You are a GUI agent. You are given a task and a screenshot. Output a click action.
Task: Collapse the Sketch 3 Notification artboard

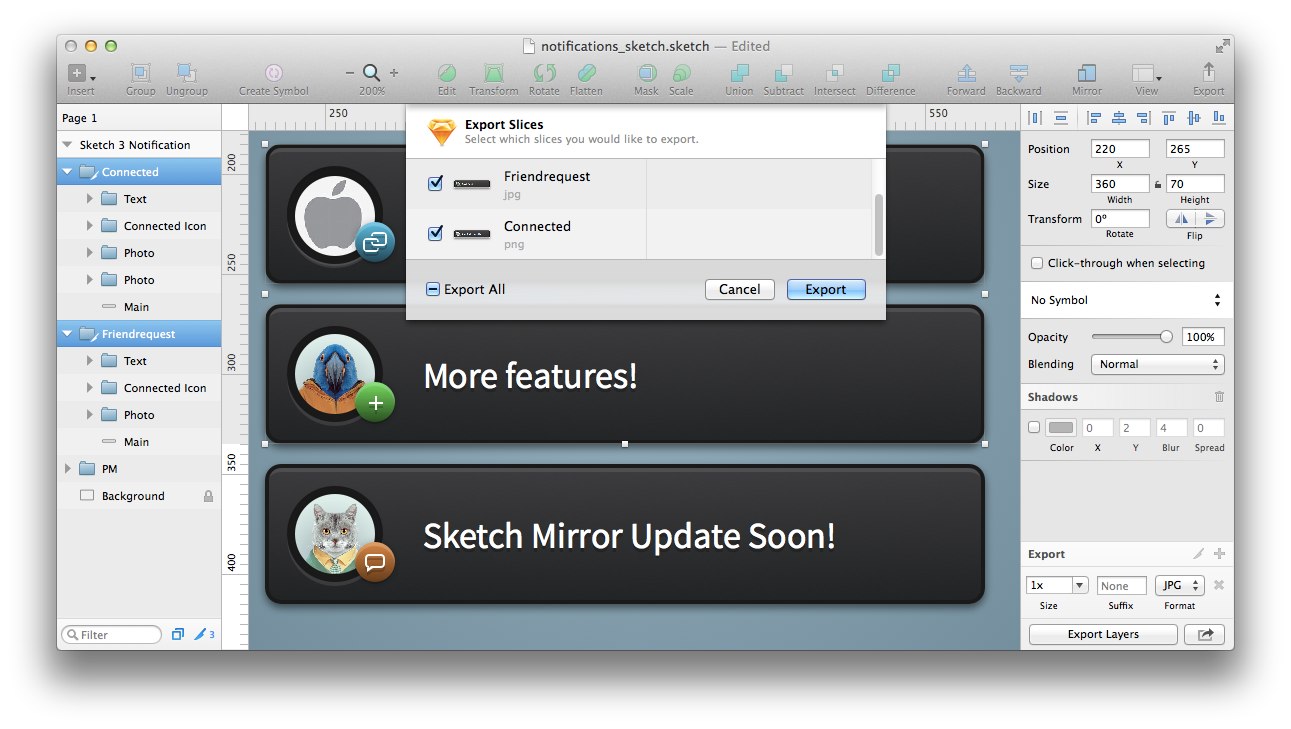tap(67, 145)
